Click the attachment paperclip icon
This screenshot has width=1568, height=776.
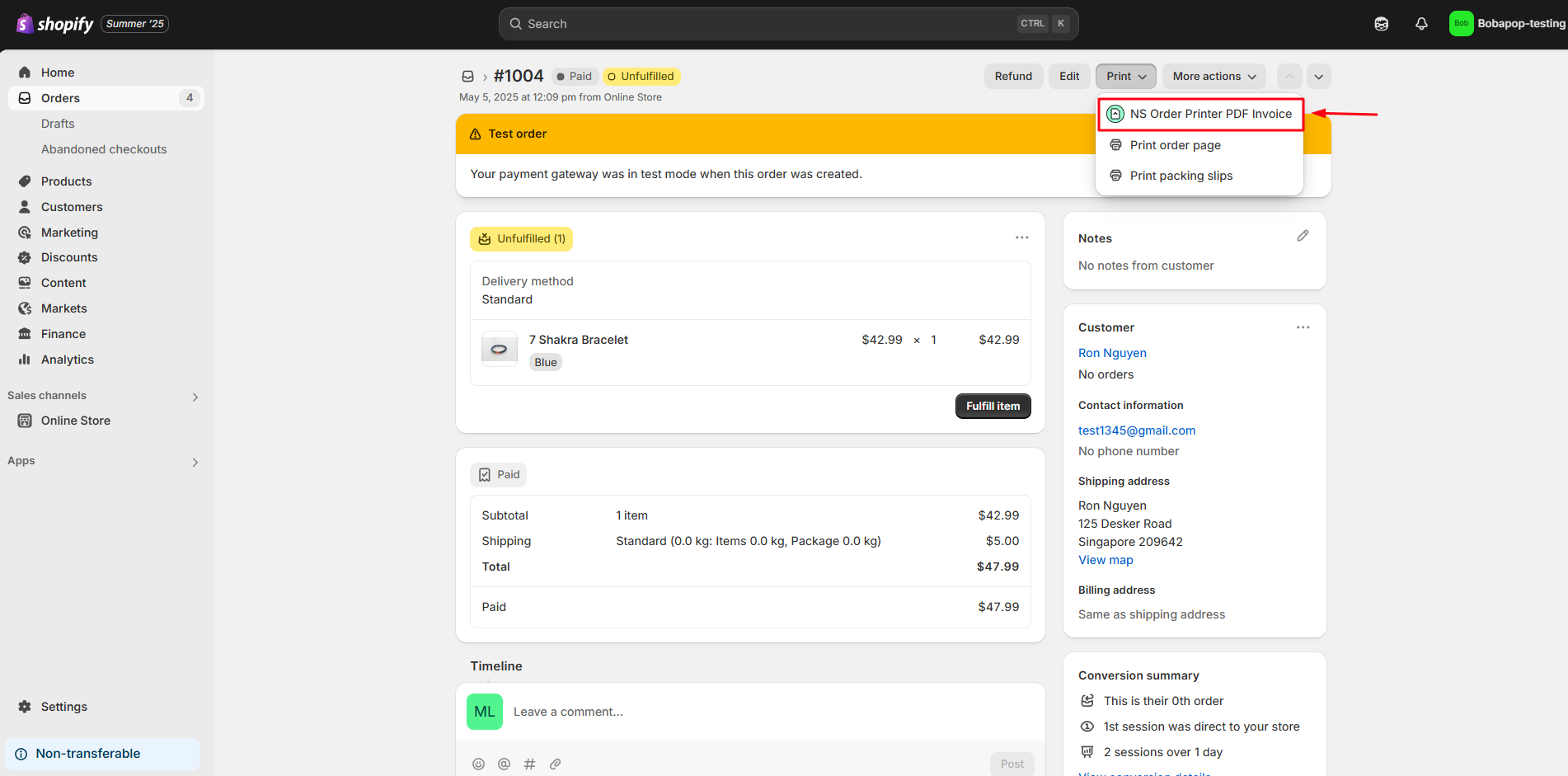[x=556, y=764]
